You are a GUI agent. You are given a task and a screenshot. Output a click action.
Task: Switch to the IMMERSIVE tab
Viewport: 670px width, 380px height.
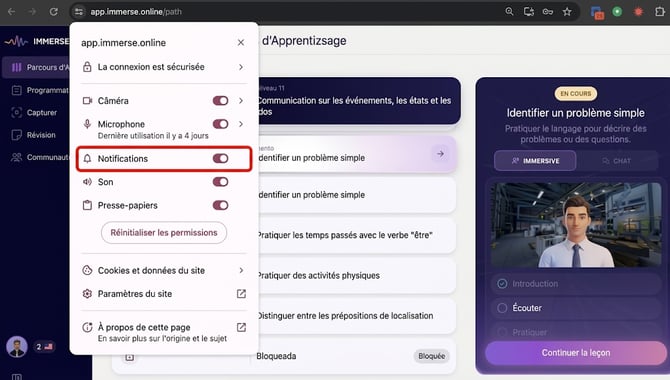pyautogui.click(x=535, y=161)
